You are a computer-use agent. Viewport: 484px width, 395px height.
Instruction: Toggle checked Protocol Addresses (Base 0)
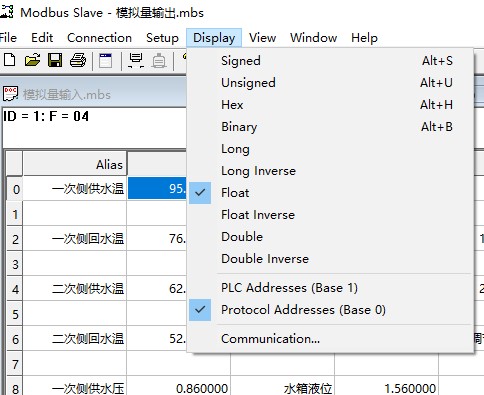[x=330, y=310]
